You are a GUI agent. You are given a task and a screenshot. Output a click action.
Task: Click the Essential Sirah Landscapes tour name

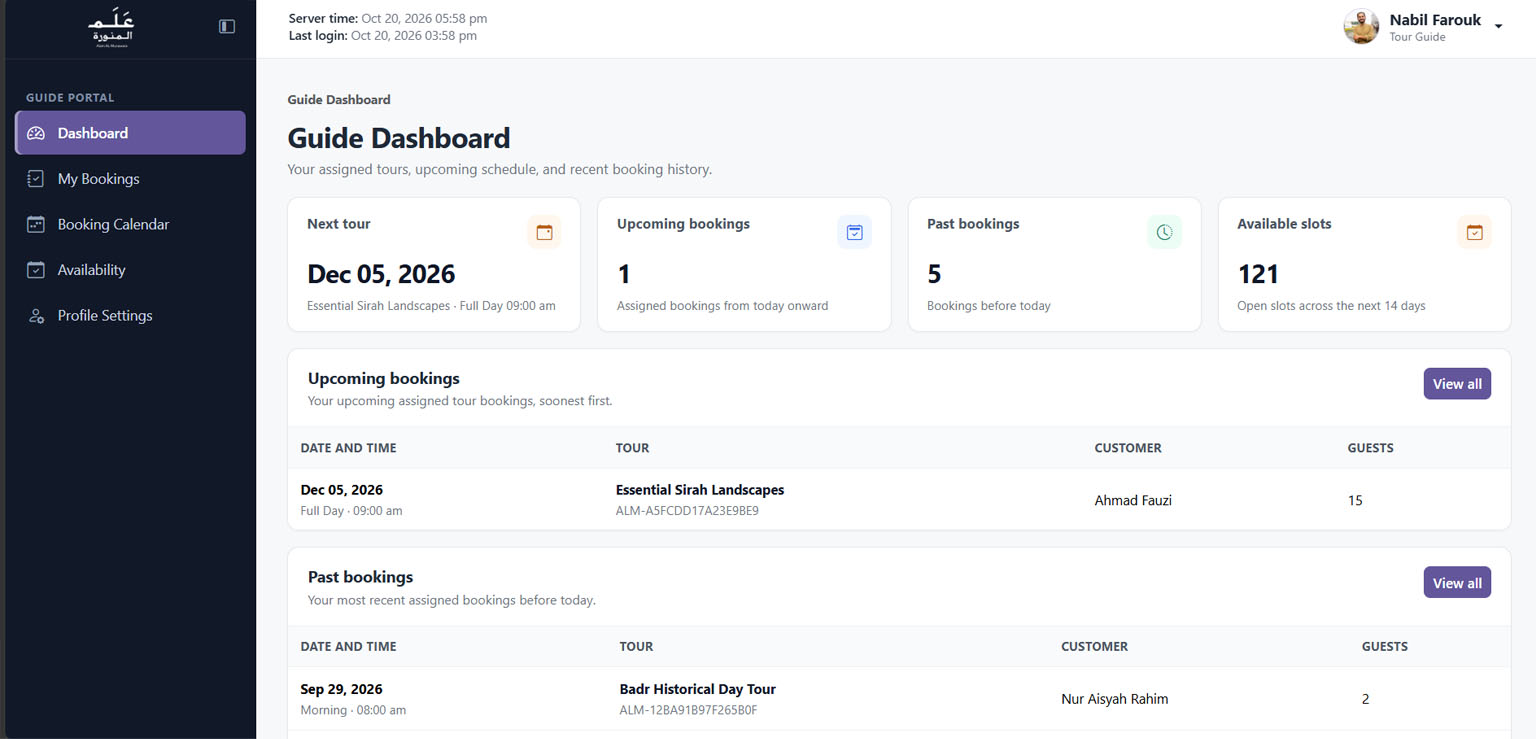700,490
